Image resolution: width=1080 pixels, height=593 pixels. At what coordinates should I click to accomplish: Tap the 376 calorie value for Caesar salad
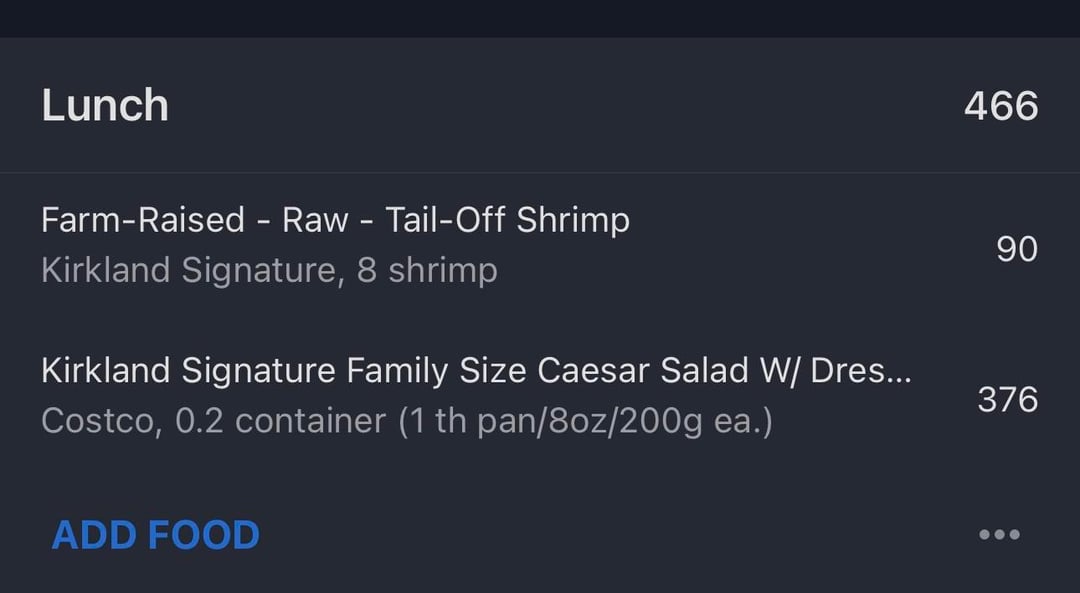(x=1008, y=400)
